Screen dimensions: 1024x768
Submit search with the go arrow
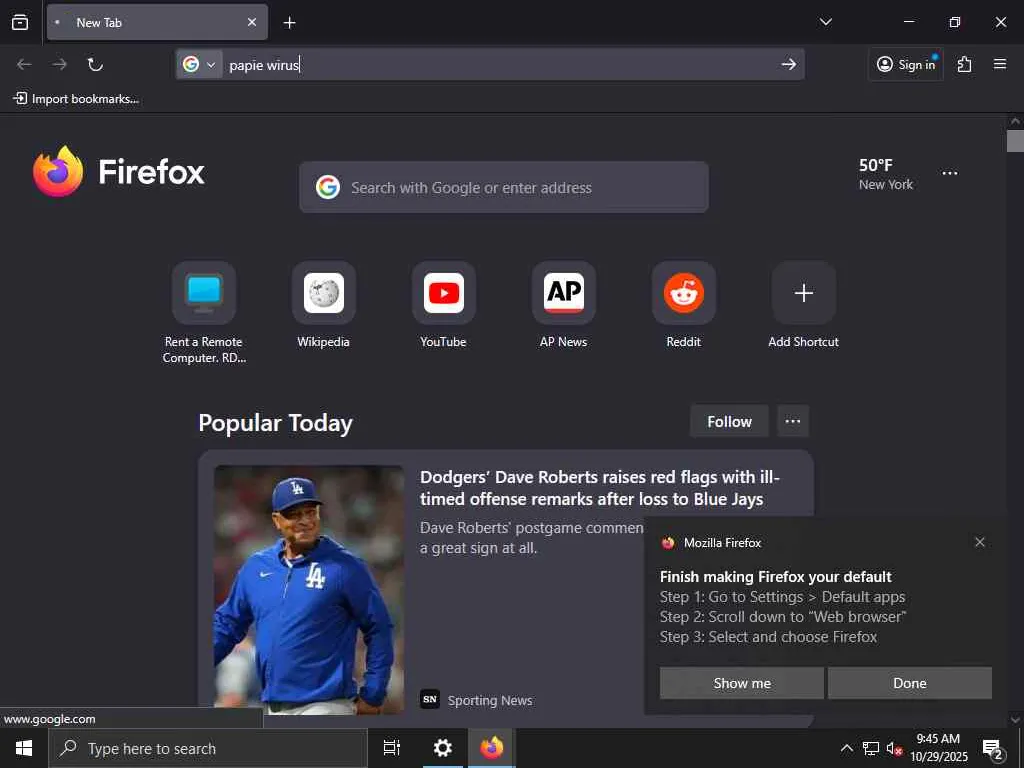pyautogui.click(x=788, y=64)
